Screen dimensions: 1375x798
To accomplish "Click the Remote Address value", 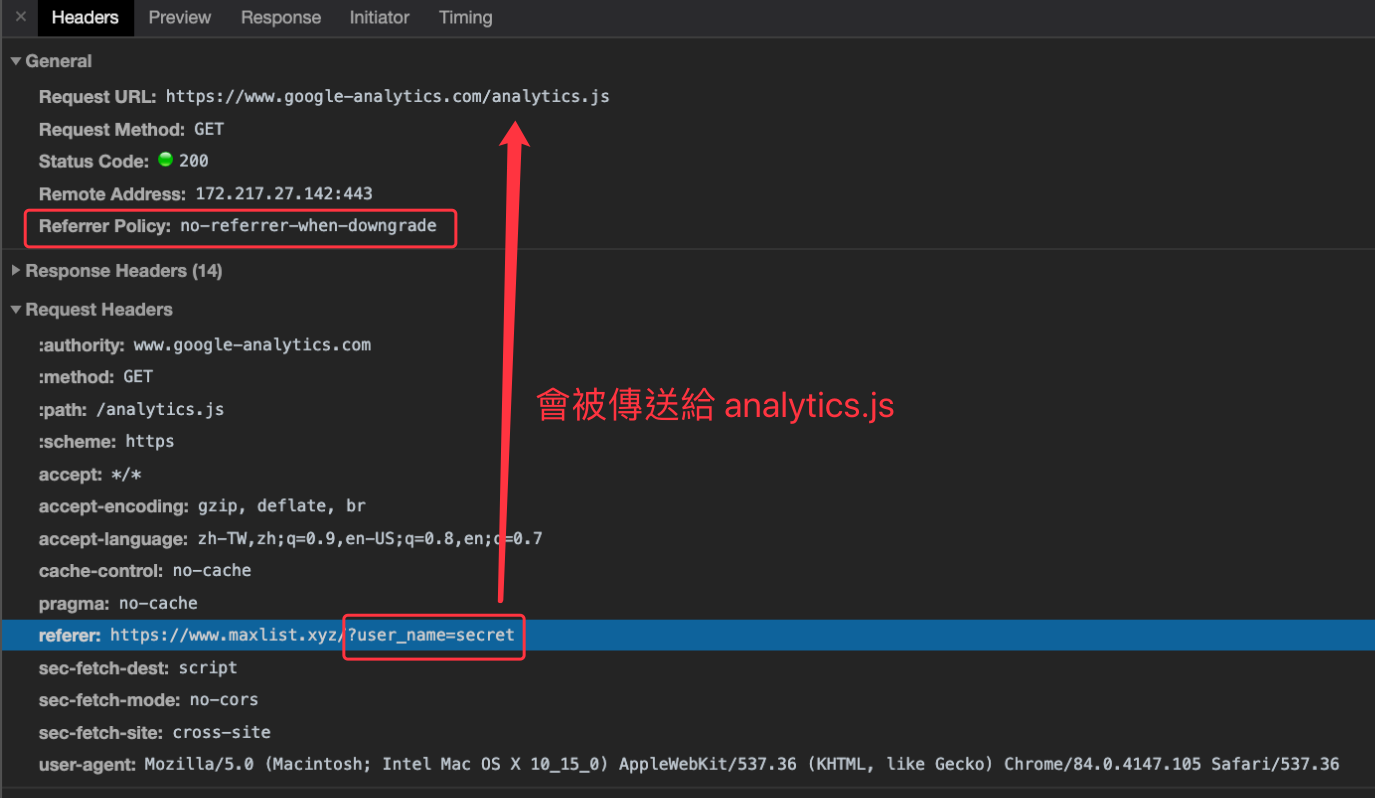I will pos(284,194).
